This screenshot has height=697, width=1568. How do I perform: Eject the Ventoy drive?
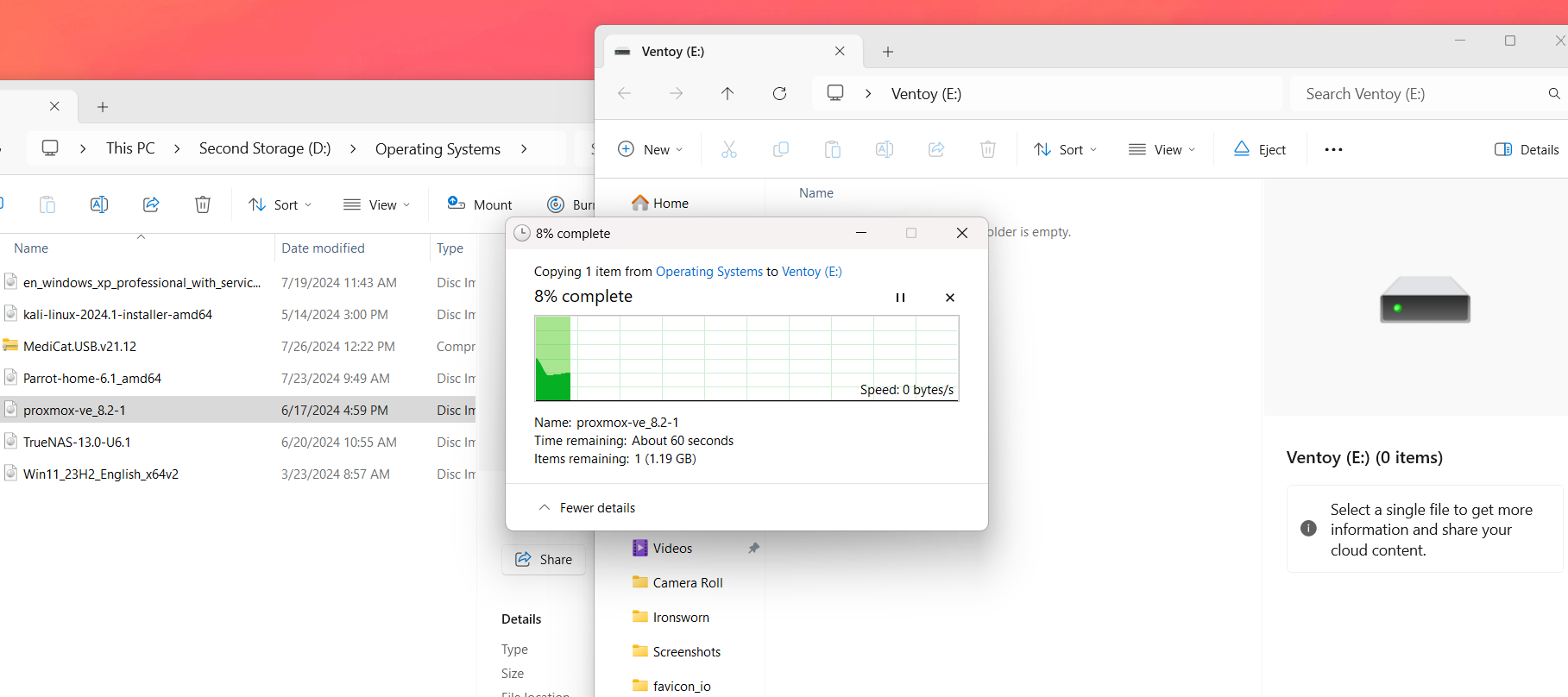click(1260, 149)
